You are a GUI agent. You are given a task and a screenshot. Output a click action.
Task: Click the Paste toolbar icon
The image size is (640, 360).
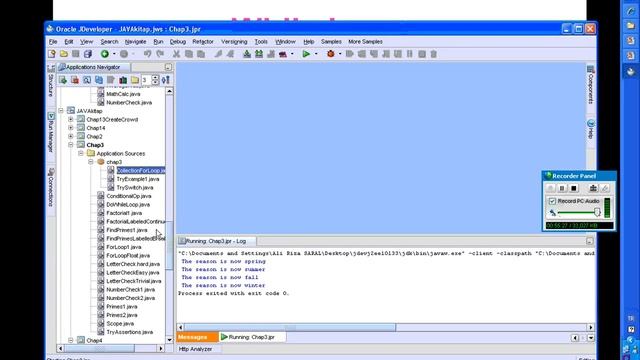[x=201, y=54]
